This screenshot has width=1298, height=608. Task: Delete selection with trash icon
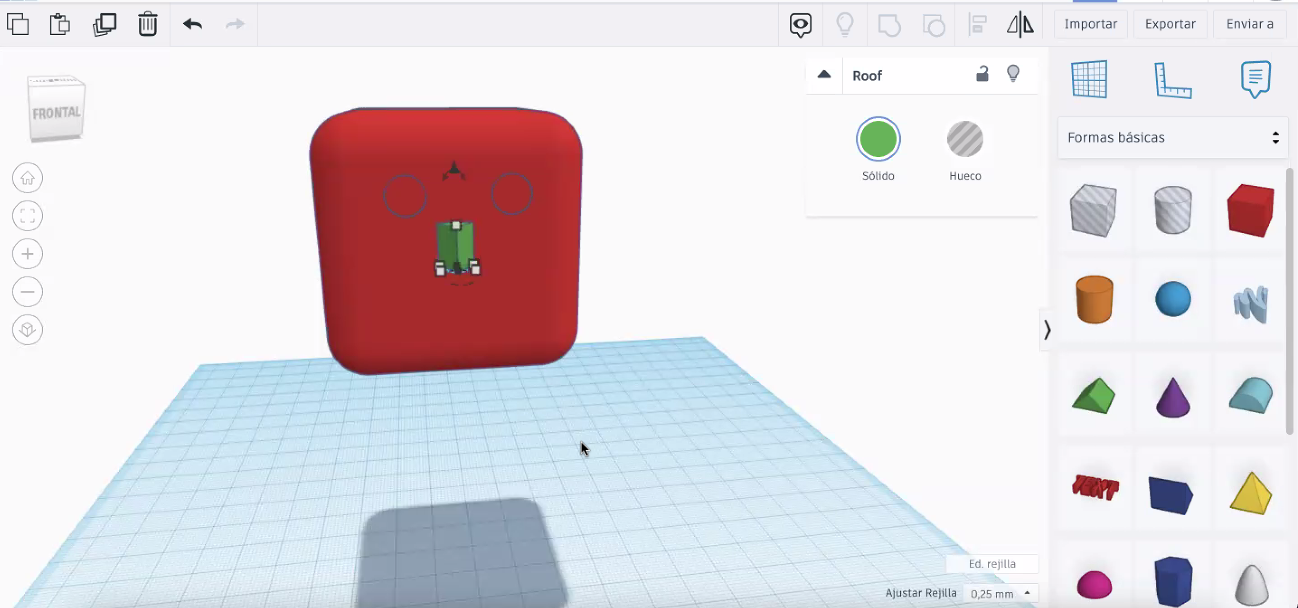[148, 24]
